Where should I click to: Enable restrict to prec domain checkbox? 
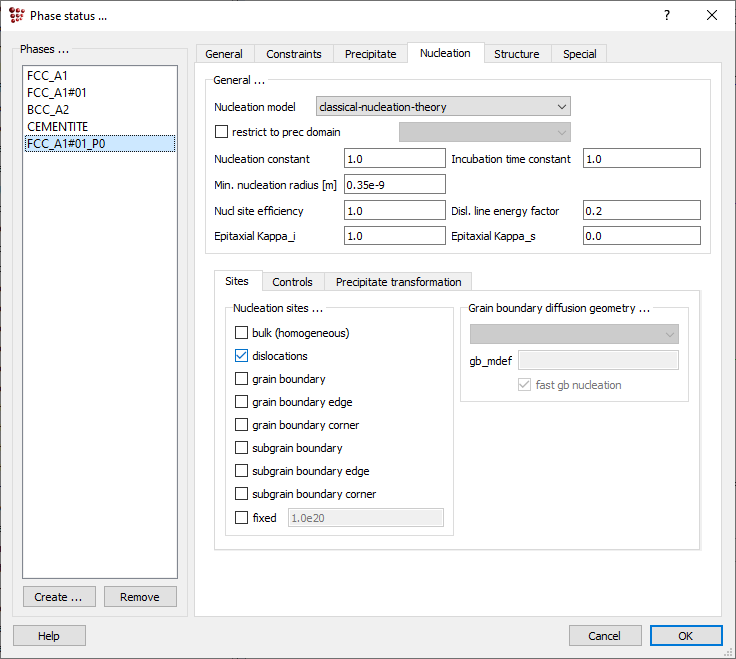(221, 132)
